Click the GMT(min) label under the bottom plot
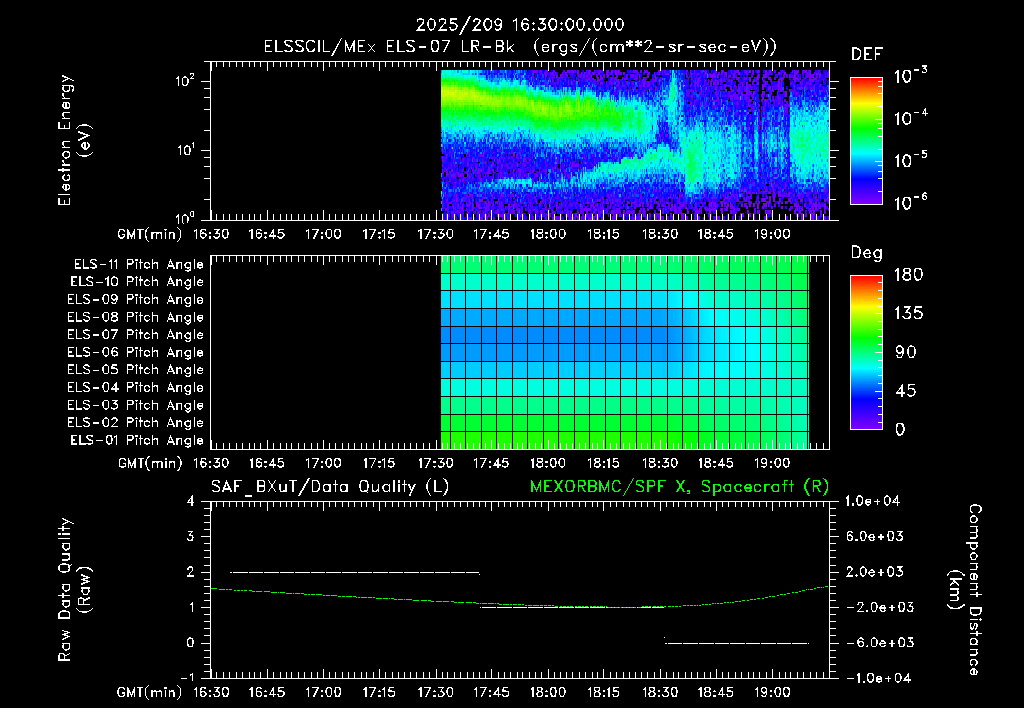 click(x=150, y=692)
